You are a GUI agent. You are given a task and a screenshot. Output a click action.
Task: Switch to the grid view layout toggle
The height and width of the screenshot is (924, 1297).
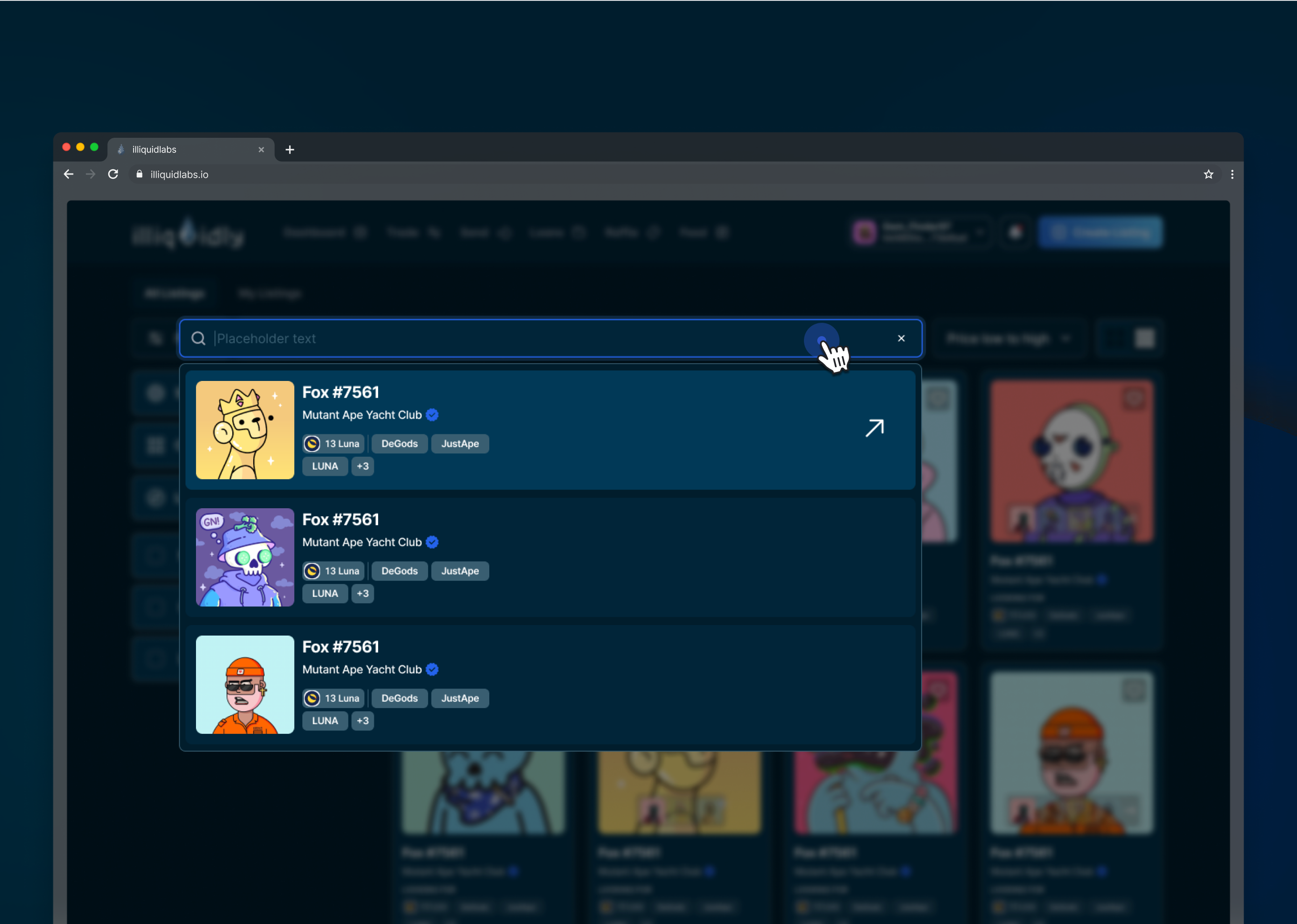(1144, 339)
